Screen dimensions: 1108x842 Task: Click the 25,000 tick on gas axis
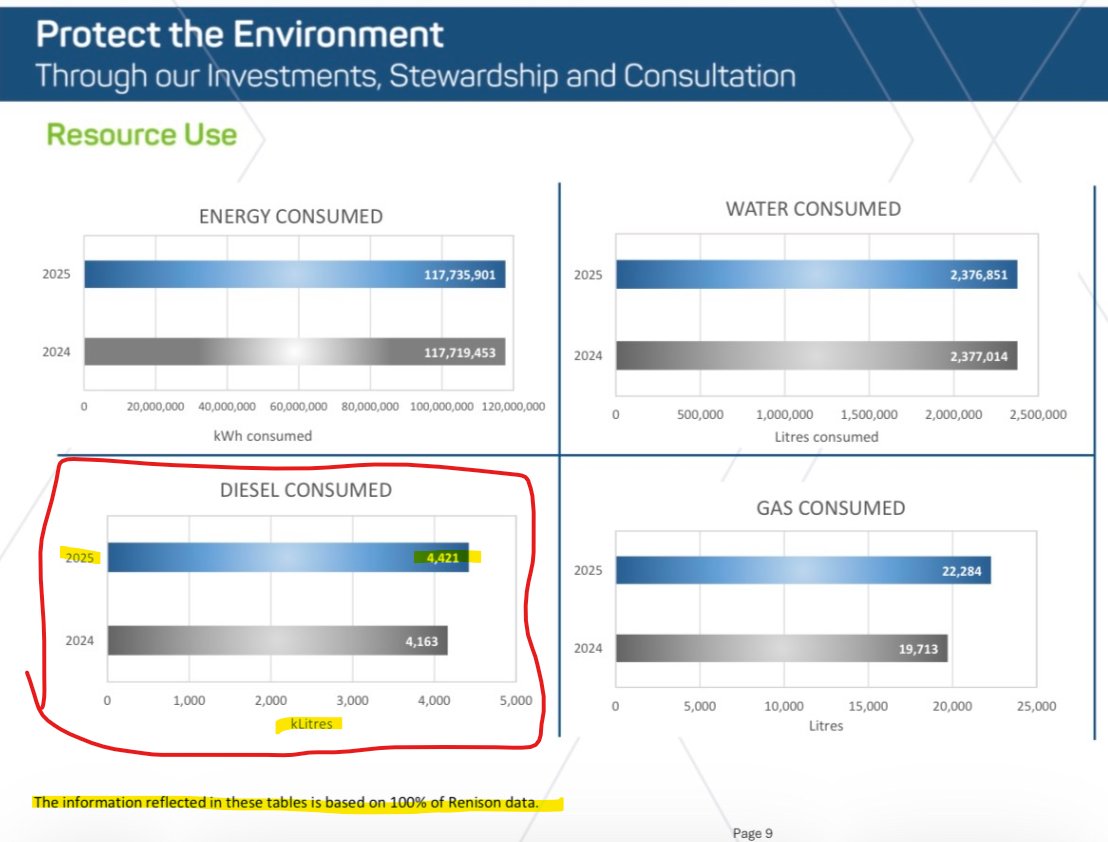pyautogui.click(x=1036, y=706)
